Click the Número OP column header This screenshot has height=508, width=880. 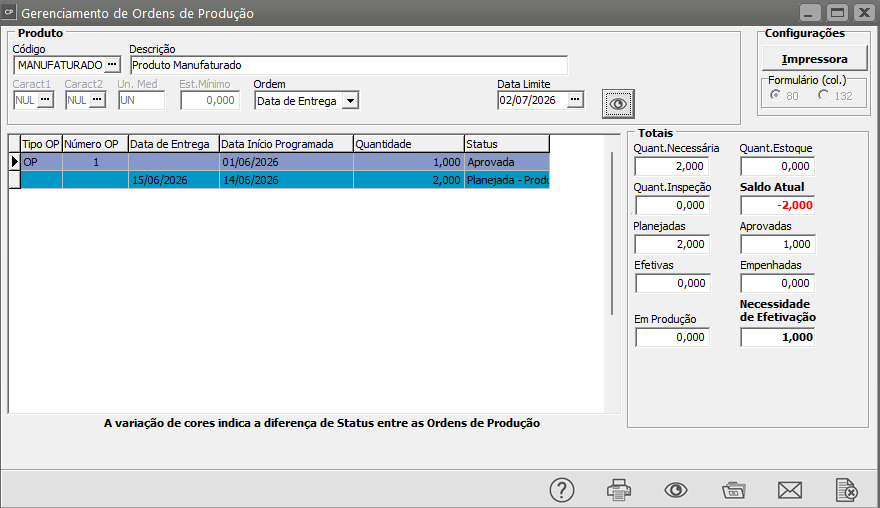(95, 144)
